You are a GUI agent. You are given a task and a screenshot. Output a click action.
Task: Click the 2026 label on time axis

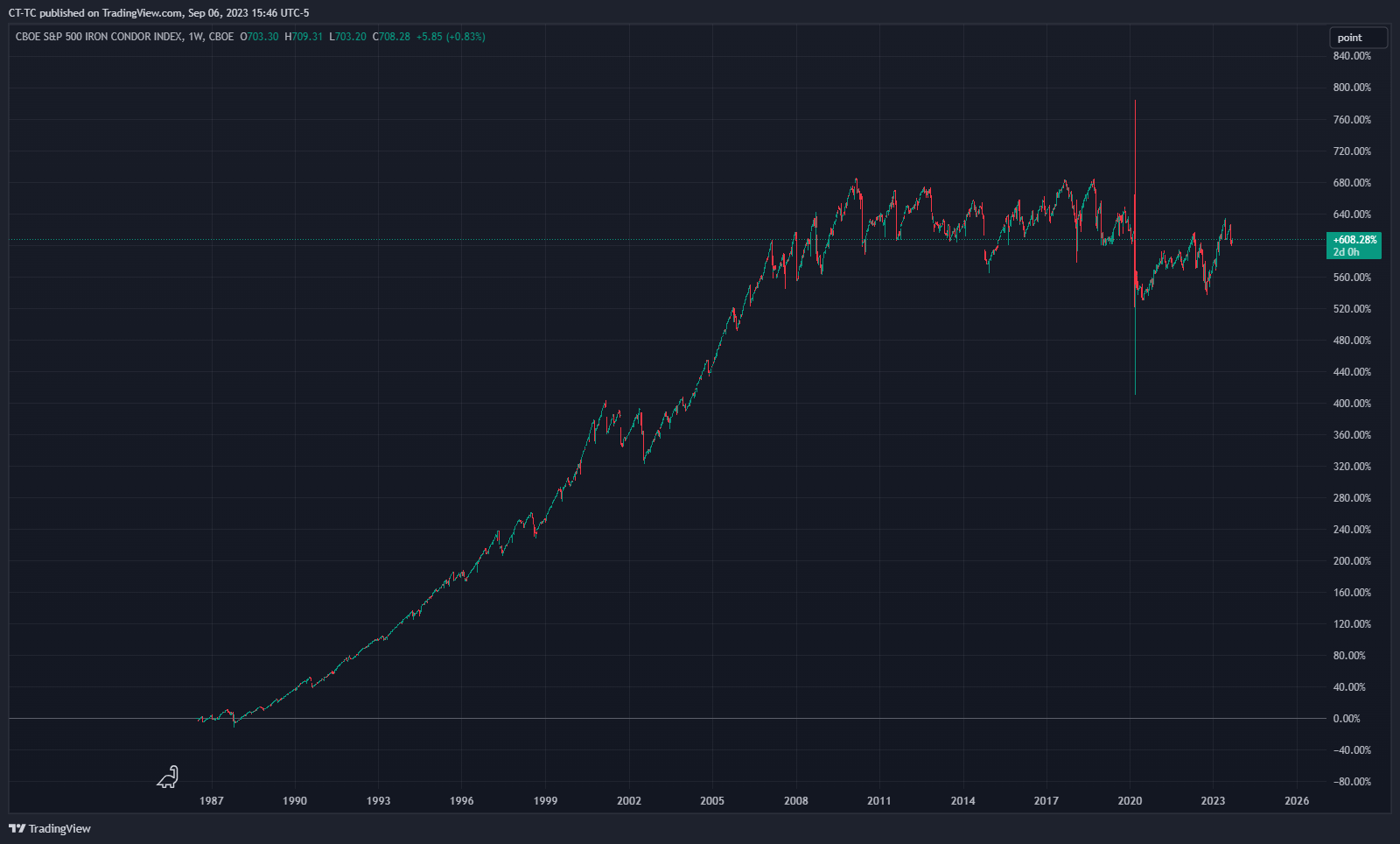[1297, 800]
